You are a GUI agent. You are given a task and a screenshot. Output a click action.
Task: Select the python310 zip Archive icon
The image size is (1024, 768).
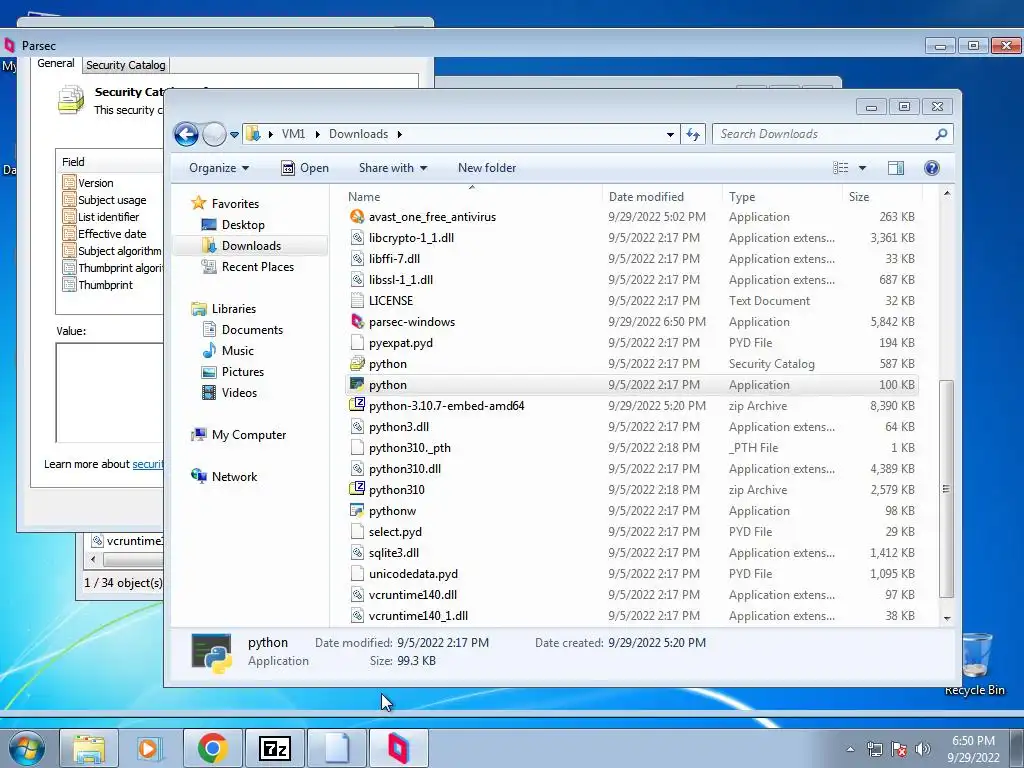357,490
